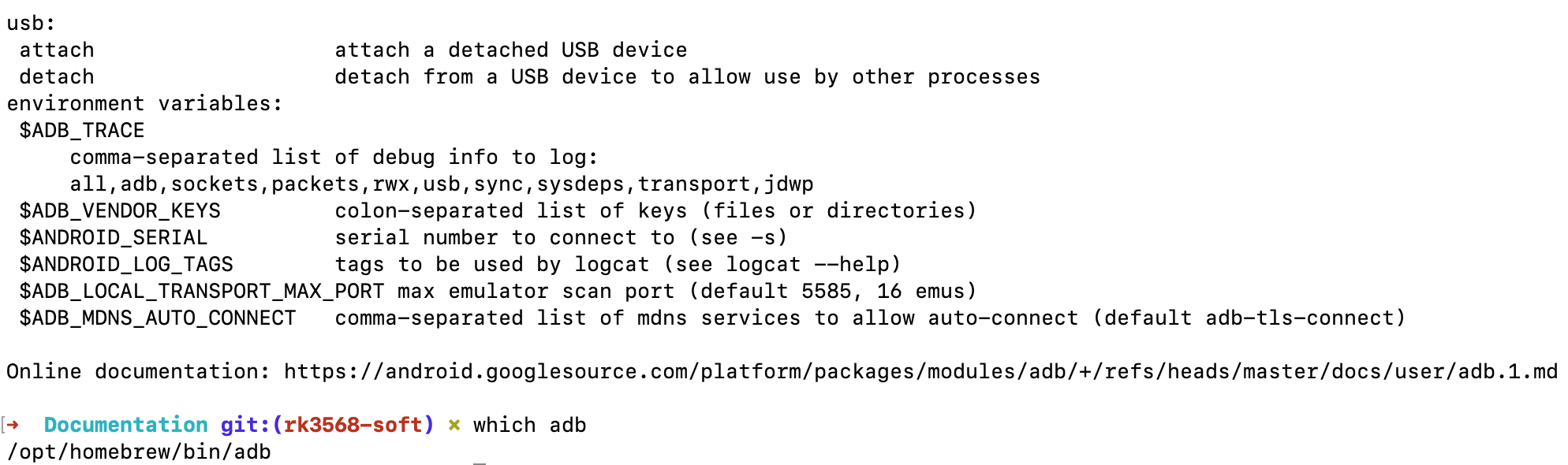The height and width of the screenshot is (465, 1568).
Task: Click the rk3568-soft branch name
Action: click(x=353, y=425)
